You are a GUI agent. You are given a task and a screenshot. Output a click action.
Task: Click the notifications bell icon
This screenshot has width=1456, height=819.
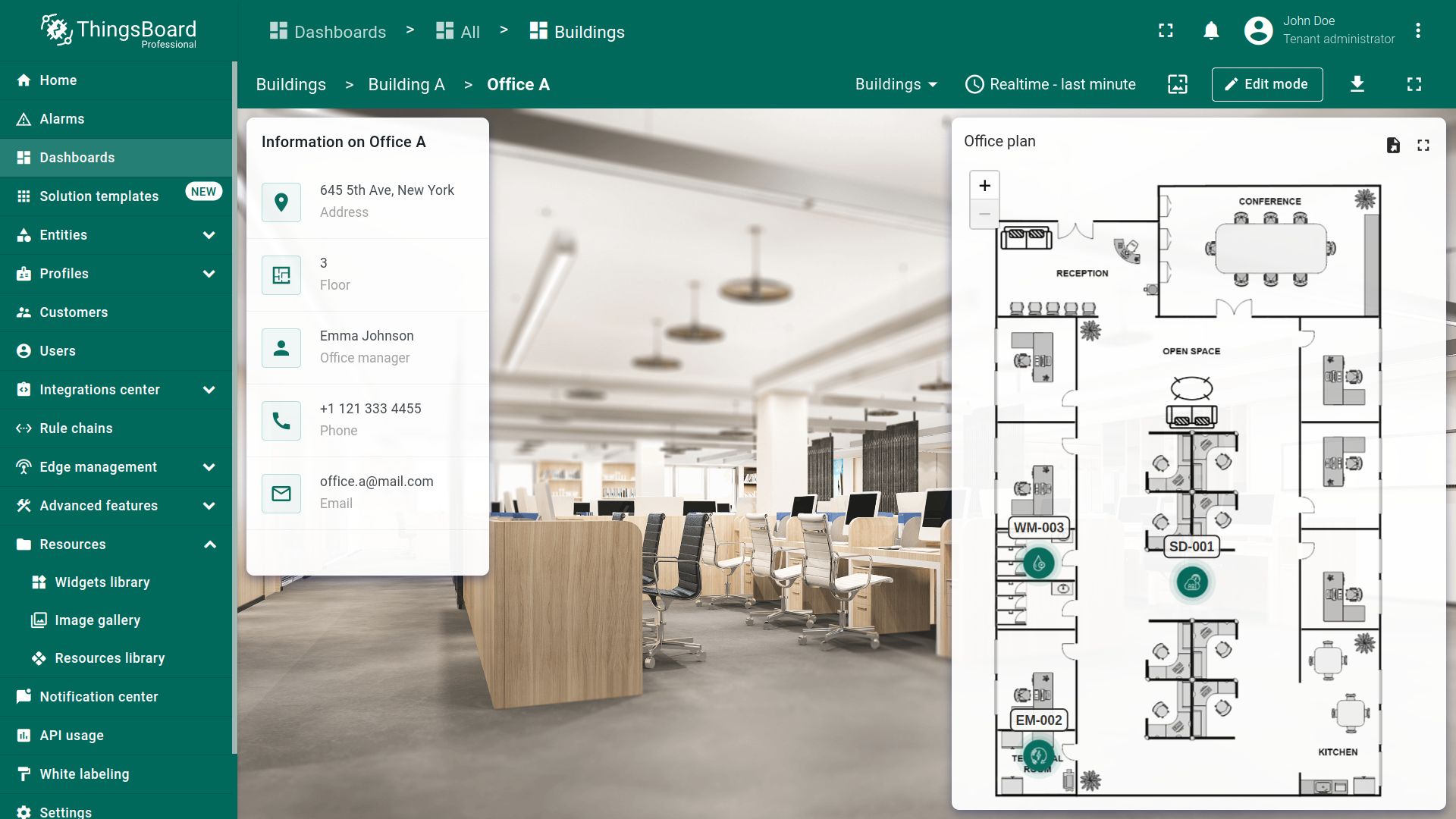(1211, 31)
